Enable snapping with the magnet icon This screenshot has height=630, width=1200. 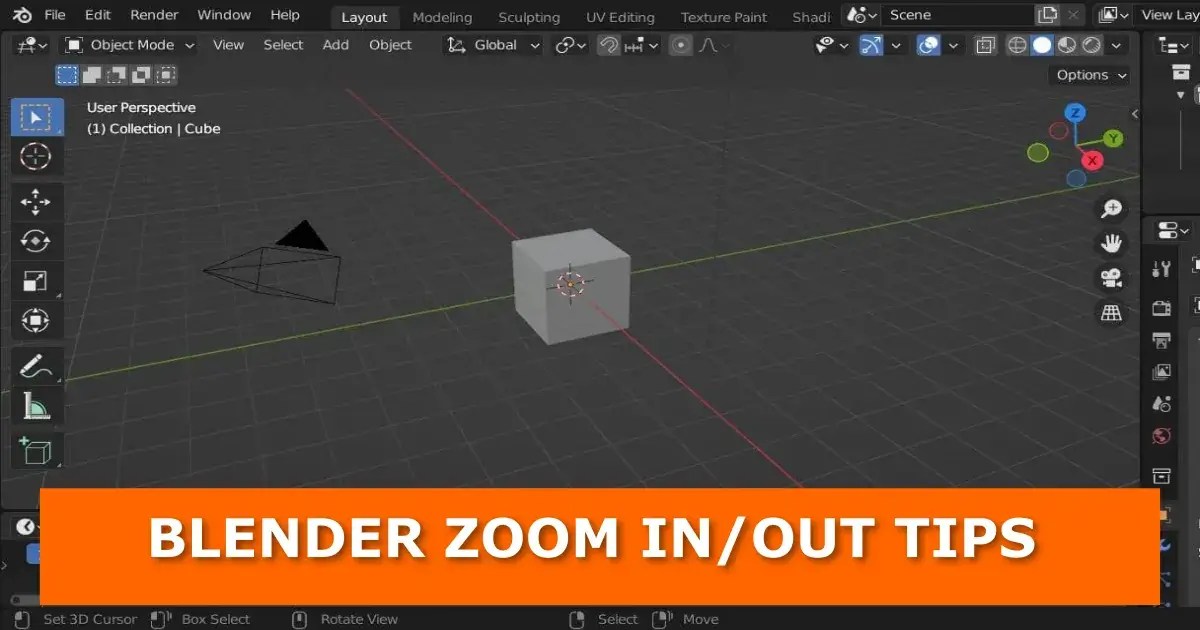(x=608, y=45)
